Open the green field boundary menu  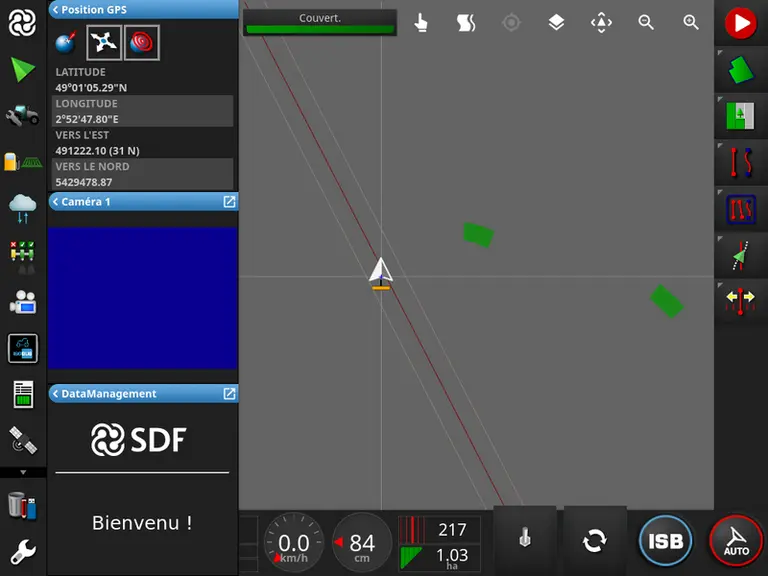(x=741, y=70)
